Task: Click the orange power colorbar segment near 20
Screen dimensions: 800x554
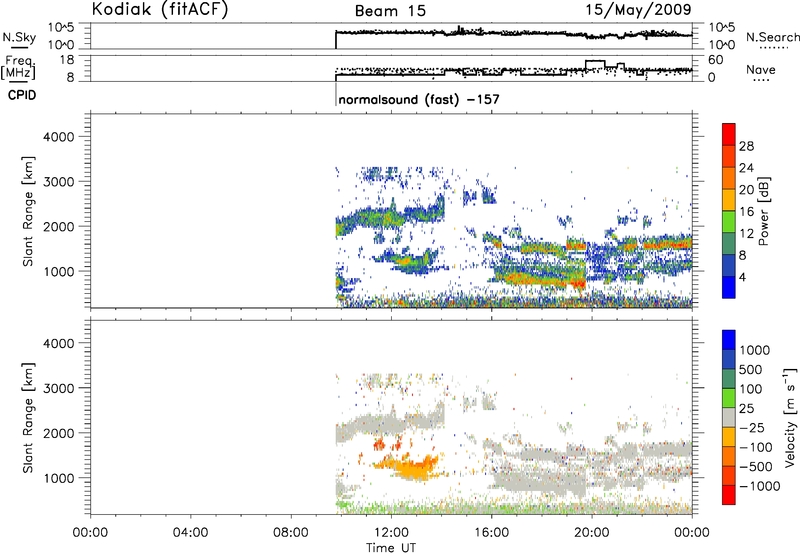Action: [x=729, y=178]
